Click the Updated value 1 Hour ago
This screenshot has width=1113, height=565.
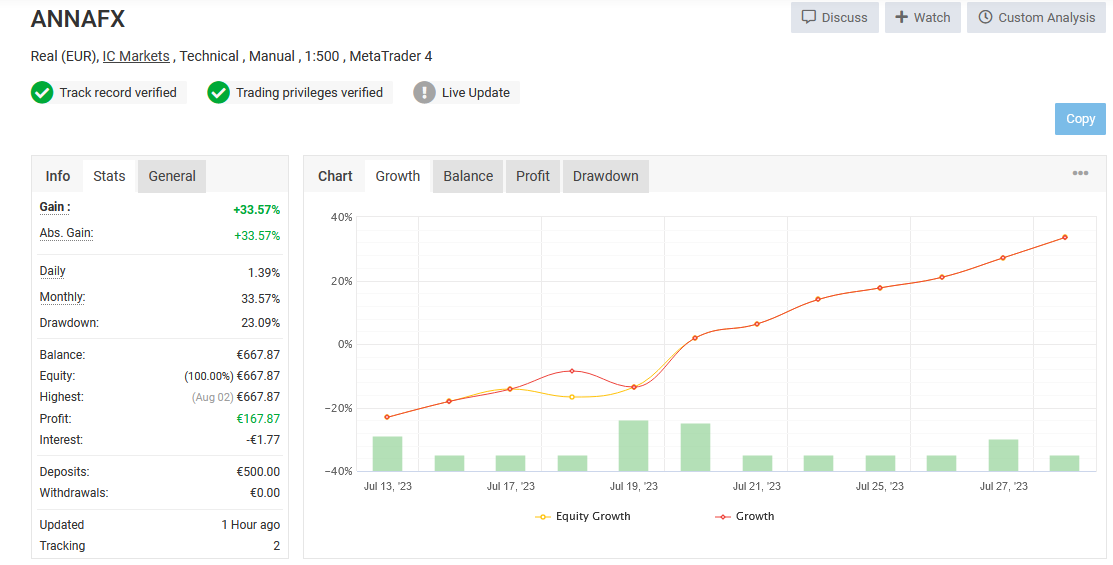coord(251,525)
